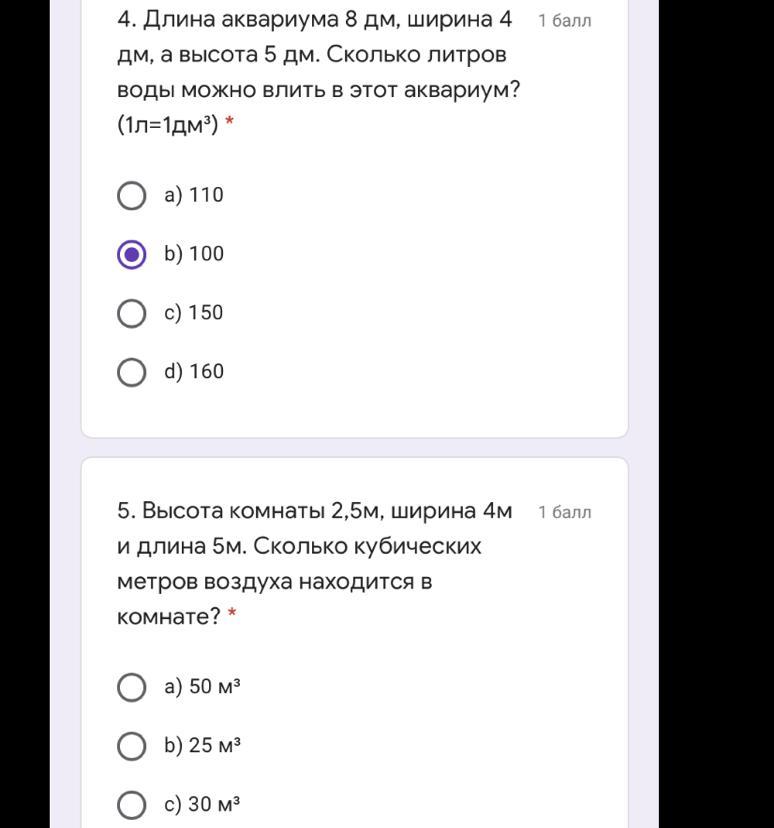Click the "1 балл" label of question 5

click(565, 513)
